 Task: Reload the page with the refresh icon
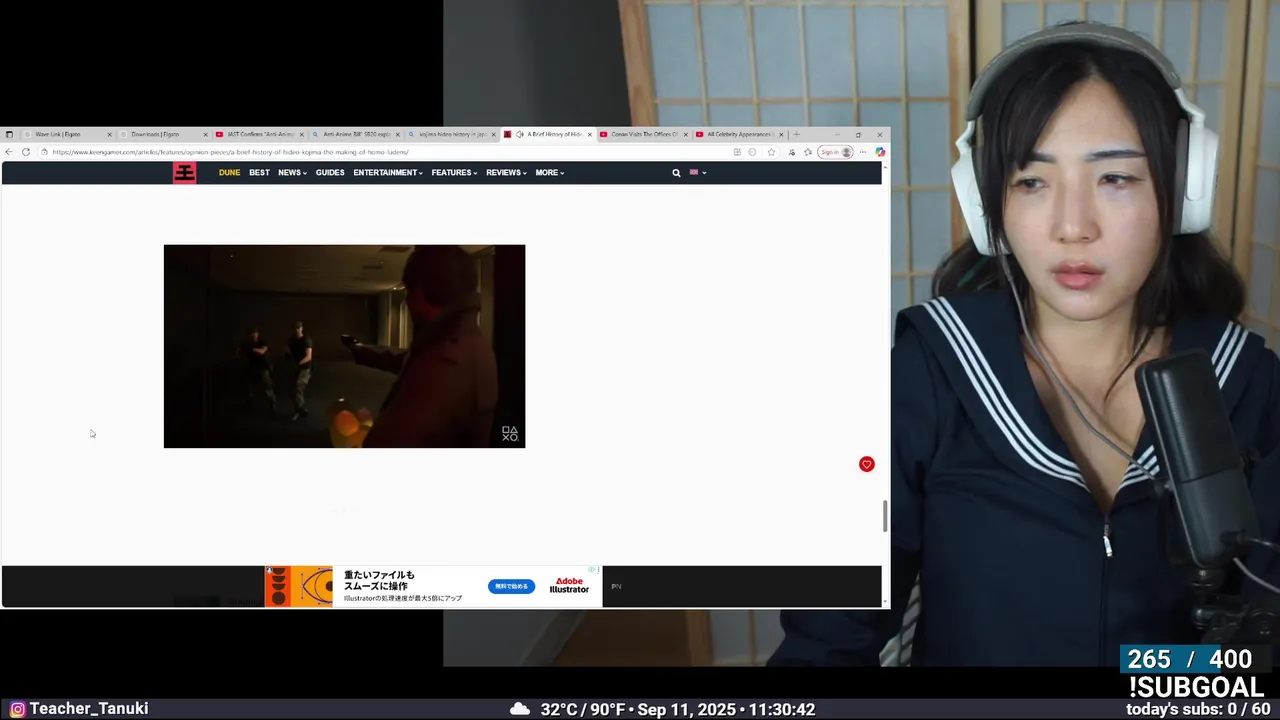tap(25, 152)
